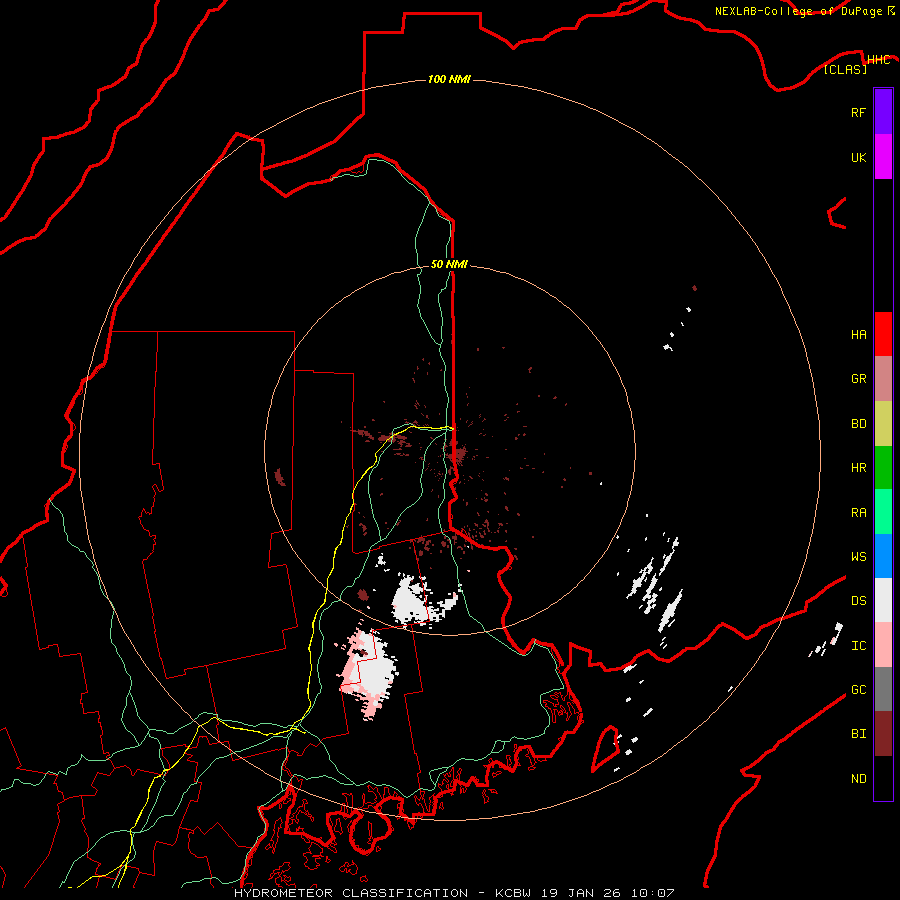Click the ND black legend swatch
900x900 pixels.
883,778
